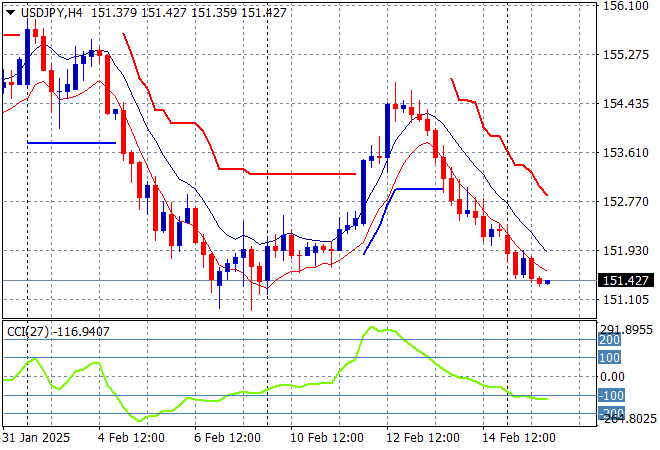This screenshot has width=660, height=450.
Task: Select the left blue horizontal level line
Action: (x=70, y=143)
